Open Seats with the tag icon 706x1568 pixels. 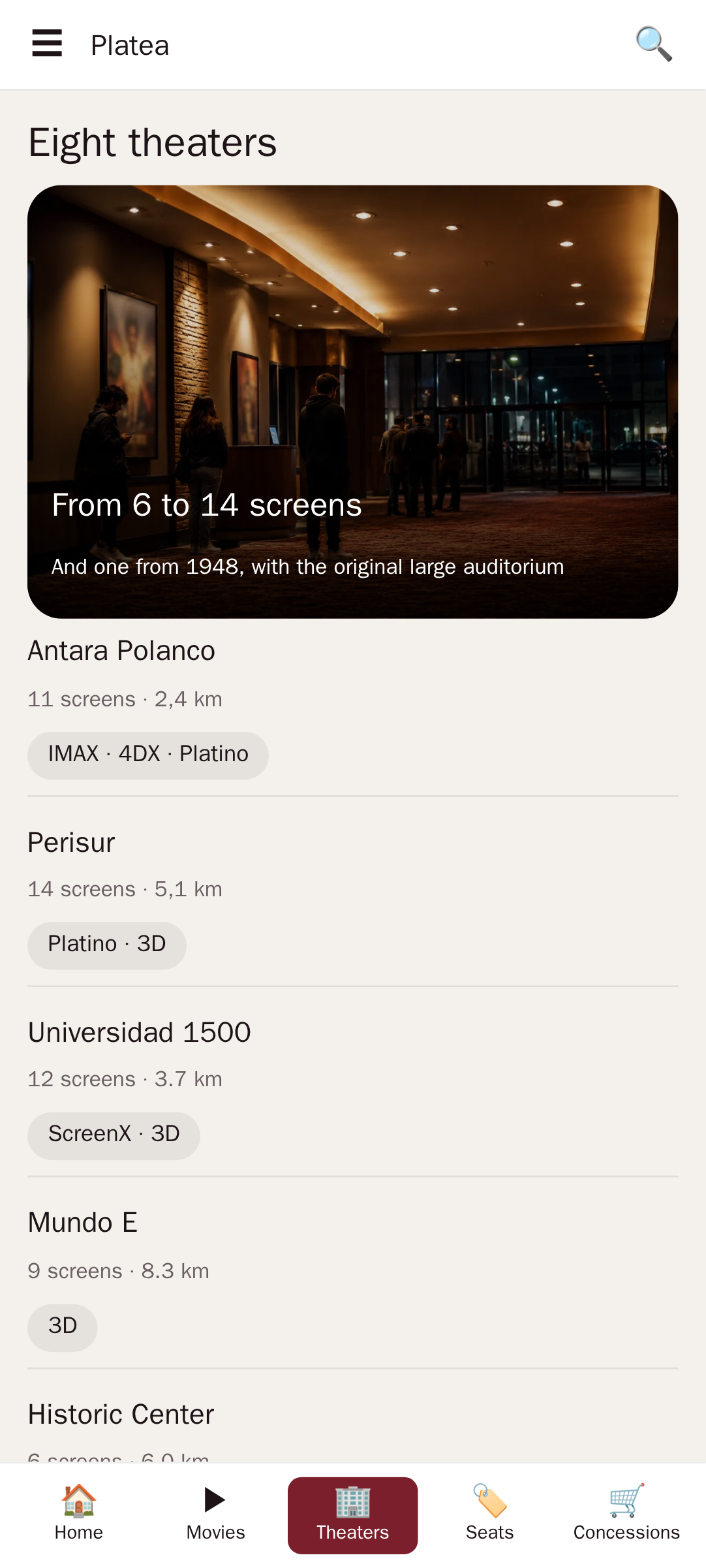pos(490,1500)
